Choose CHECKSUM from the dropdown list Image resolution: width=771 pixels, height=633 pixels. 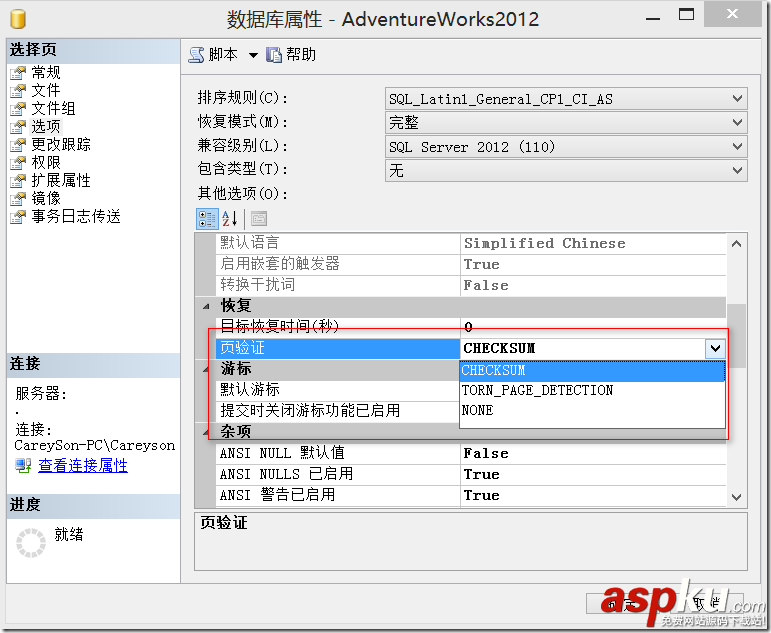592,371
